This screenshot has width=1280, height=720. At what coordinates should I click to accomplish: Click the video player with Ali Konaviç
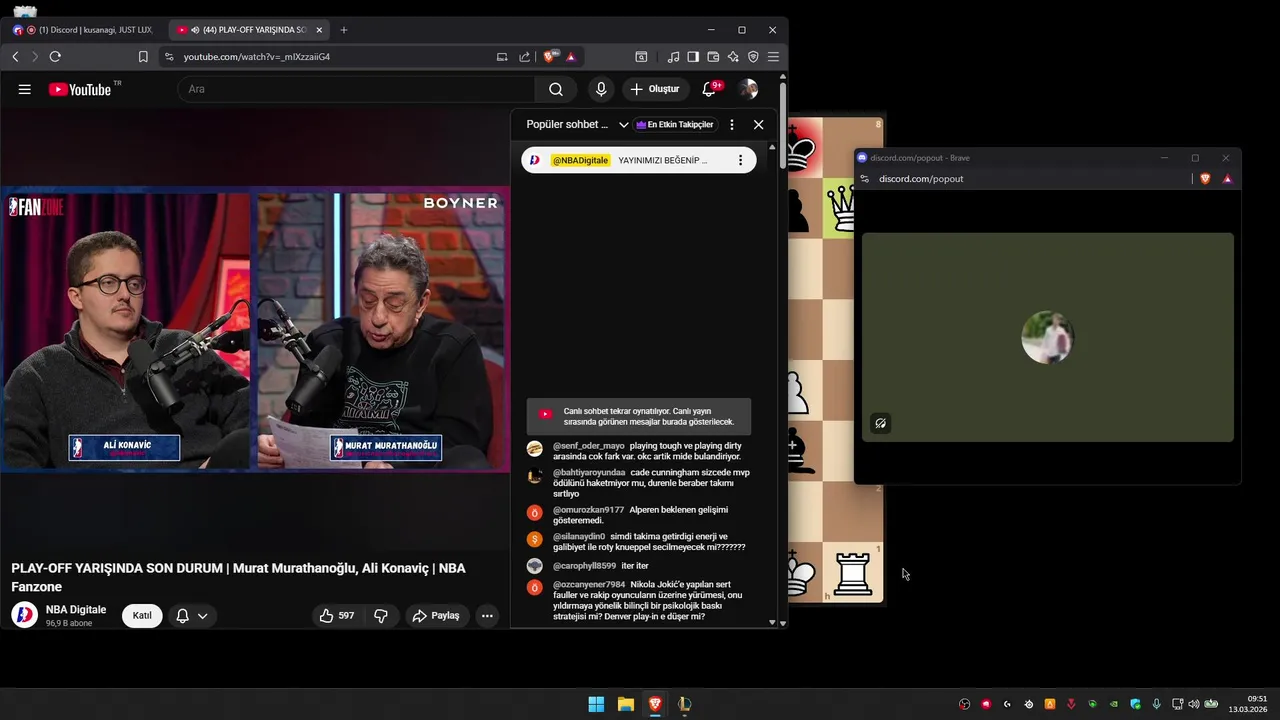click(255, 328)
